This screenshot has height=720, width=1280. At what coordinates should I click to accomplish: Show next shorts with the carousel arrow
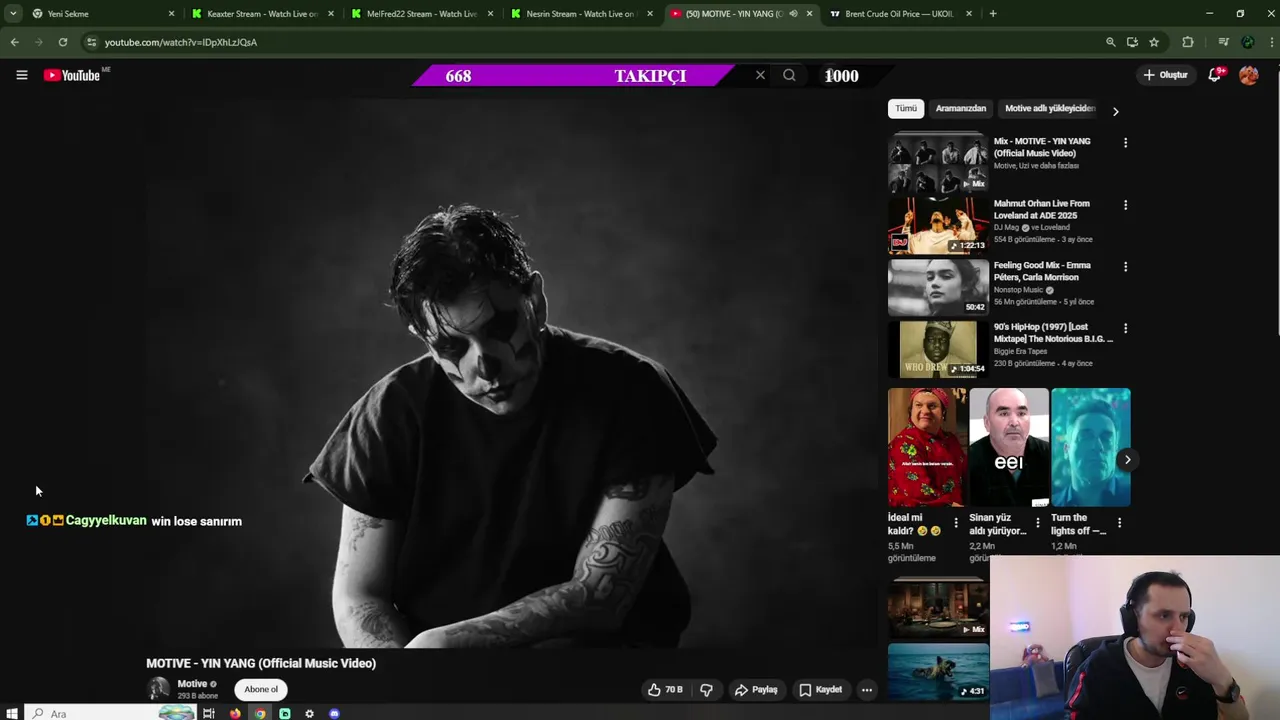1127,460
